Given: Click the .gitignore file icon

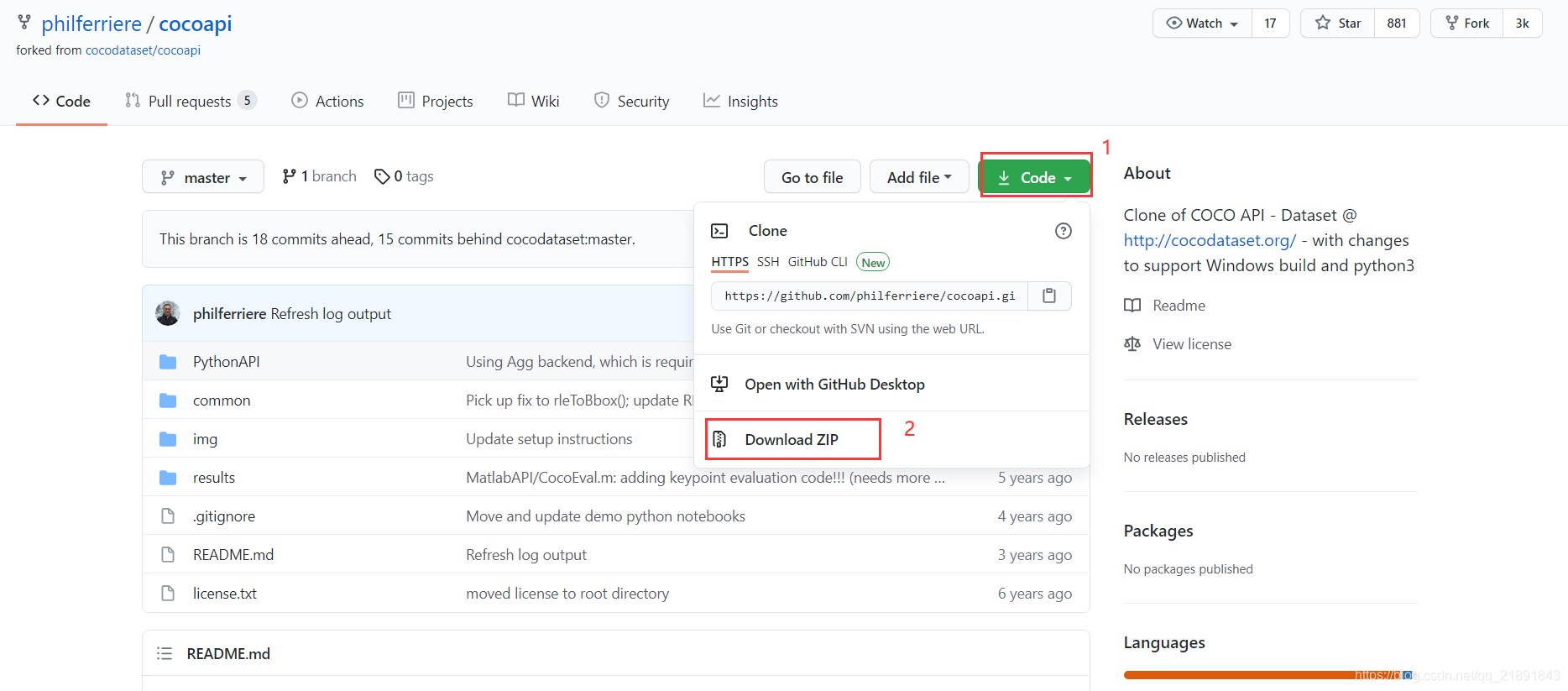Looking at the screenshot, I should pos(168,516).
